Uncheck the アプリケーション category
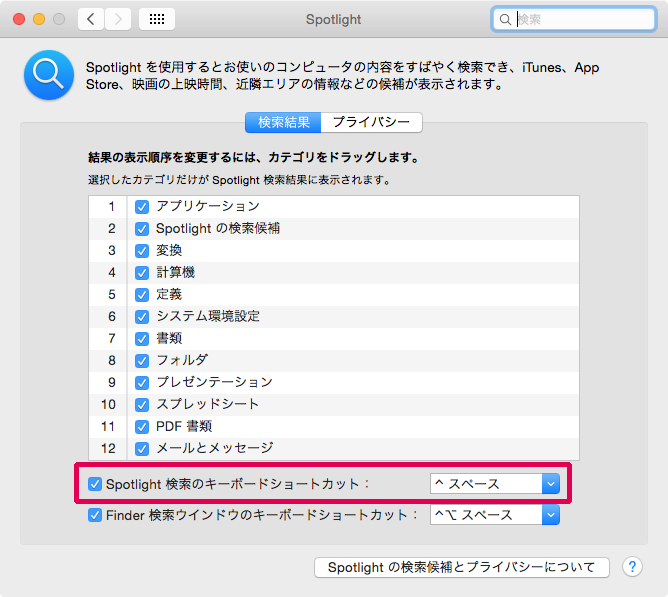 (142, 207)
